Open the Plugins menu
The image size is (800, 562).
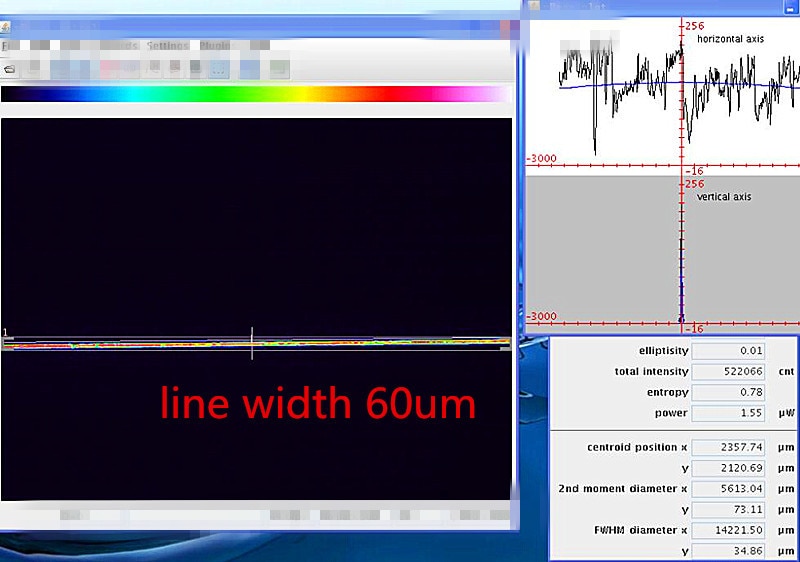(x=214, y=46)
